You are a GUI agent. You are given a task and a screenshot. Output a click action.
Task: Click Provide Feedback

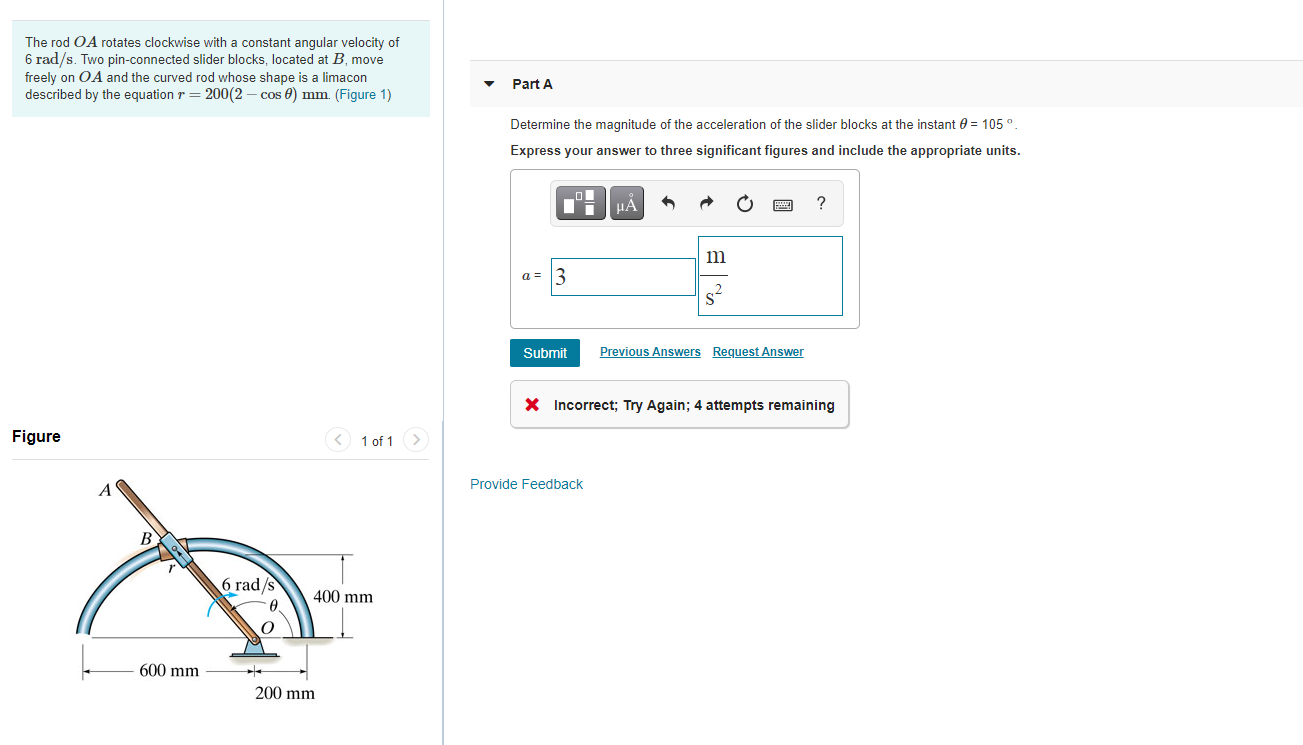[x=527, y=484]
